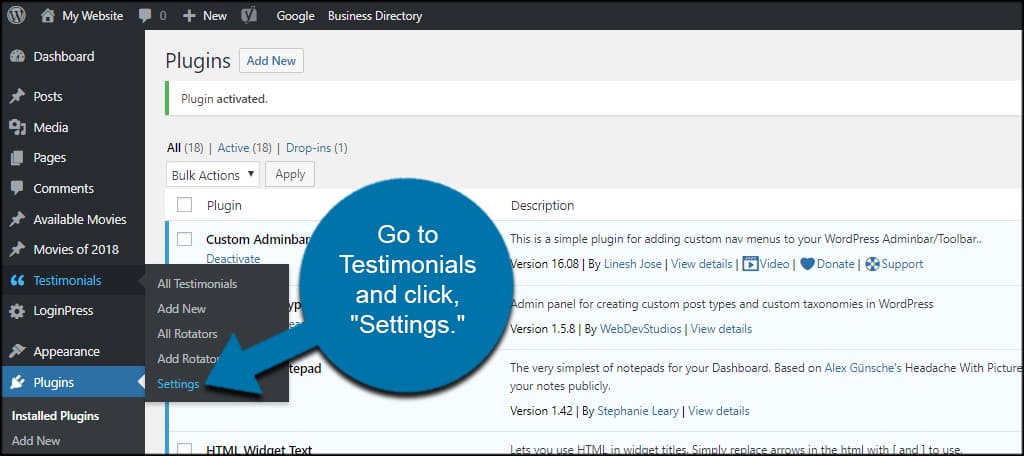
Task: Click the Support lifebuoy icon
Action: [x=872, y=264]
